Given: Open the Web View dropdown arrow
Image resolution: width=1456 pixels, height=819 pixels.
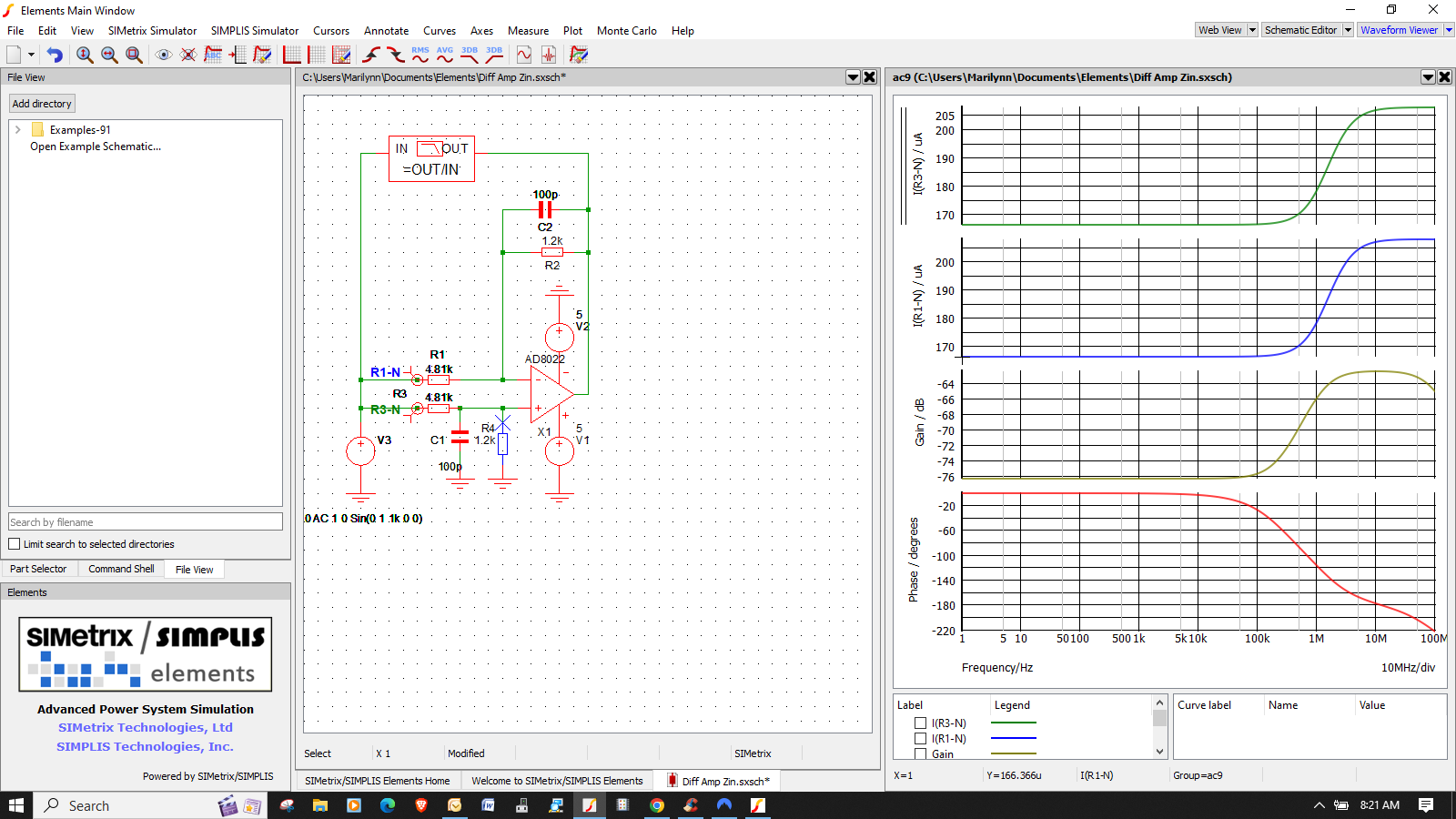Looking at the screenshot, I should tap(1252, 30).
